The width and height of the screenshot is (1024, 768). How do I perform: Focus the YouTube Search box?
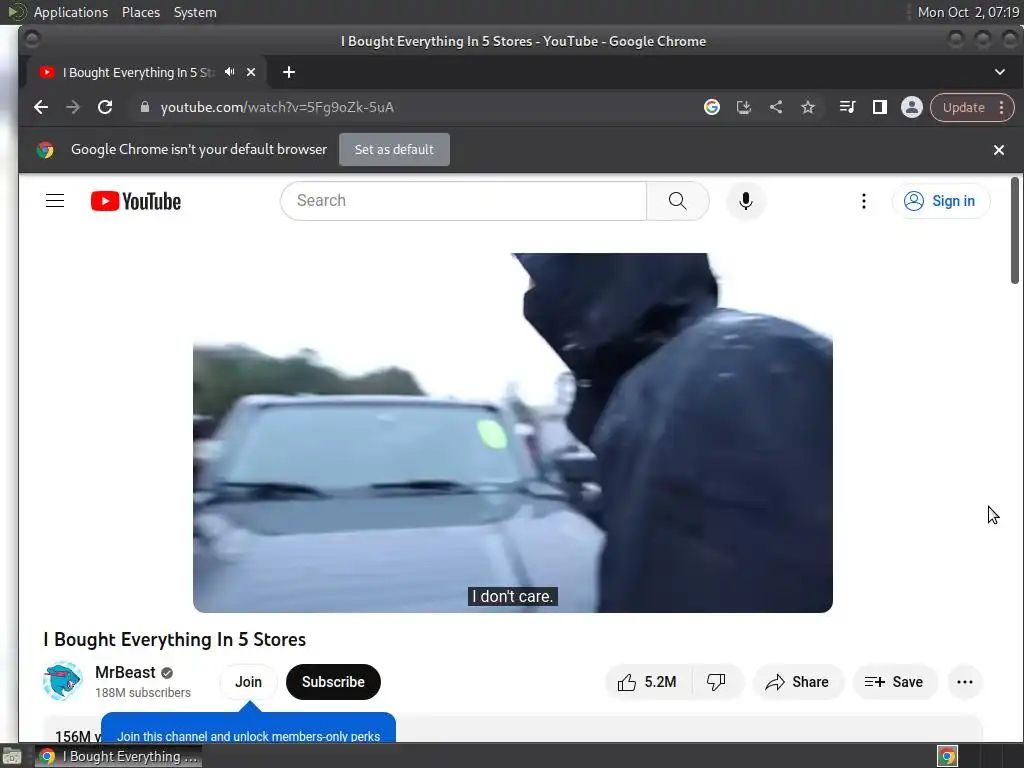tap(463, 200)
